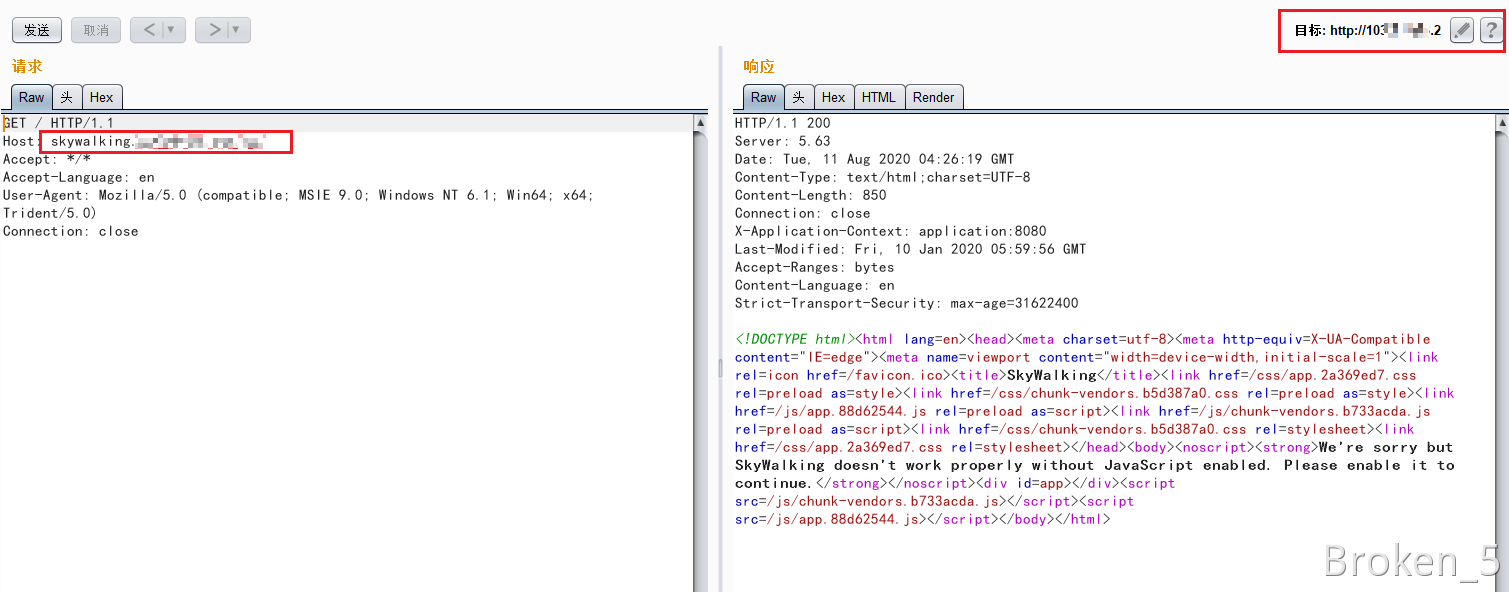Open the response Hex tab
Viewport: 1509px width, 592px height.
coord(833,97)
